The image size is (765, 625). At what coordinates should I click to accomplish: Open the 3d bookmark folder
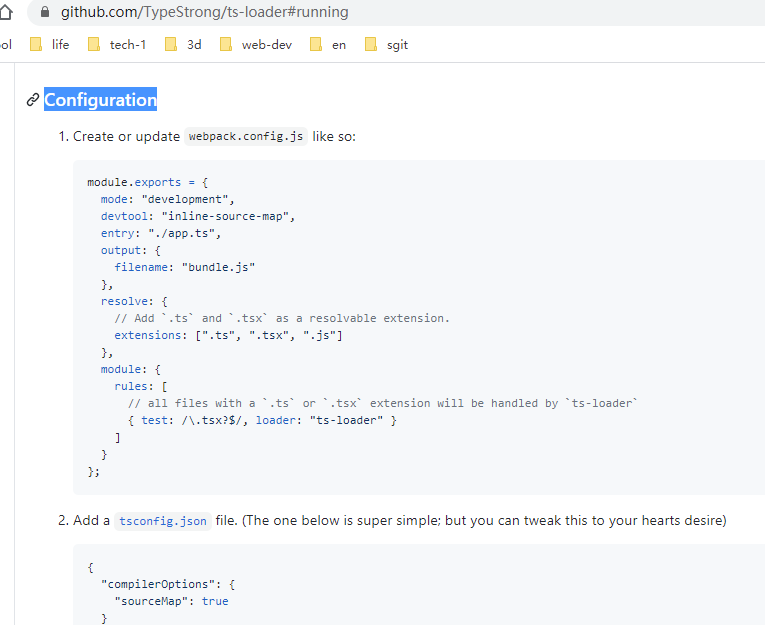coord(183,44)
